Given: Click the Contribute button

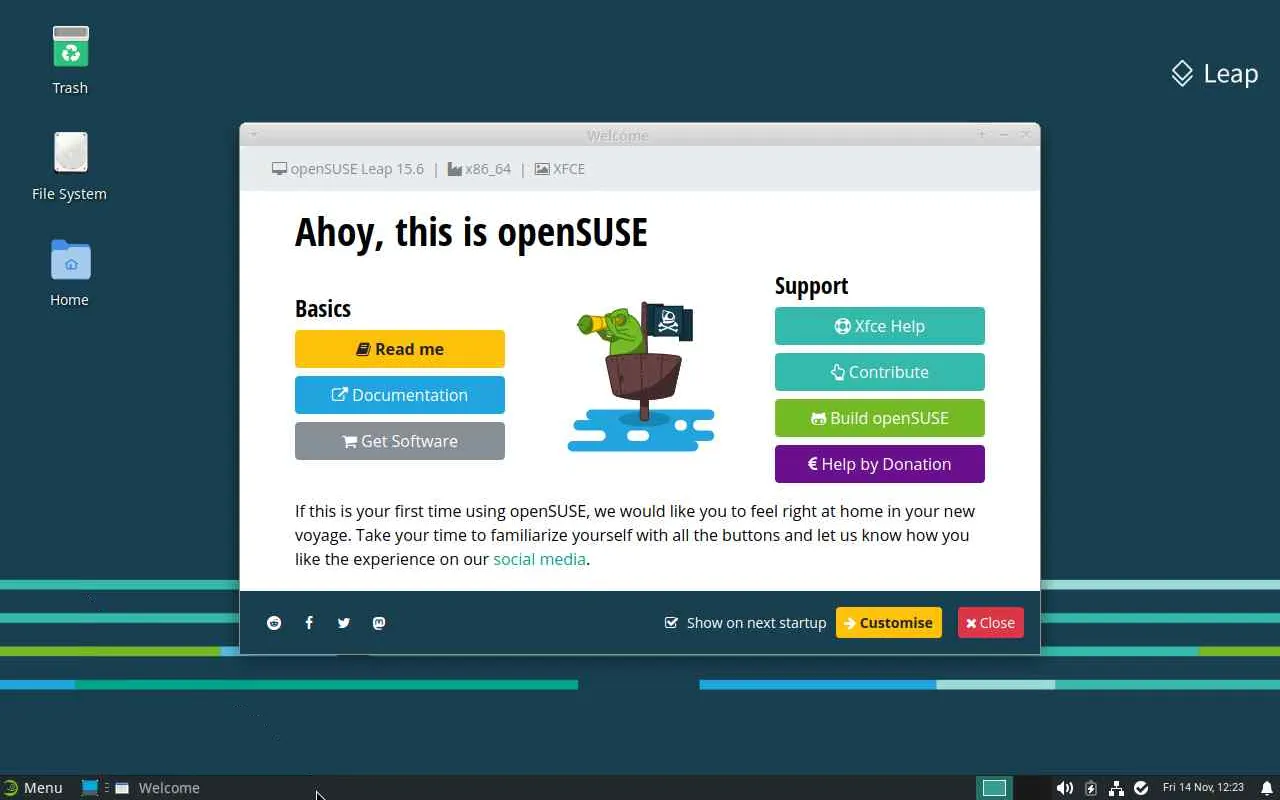Looking at the screenshot, I should tap(880, 372).
